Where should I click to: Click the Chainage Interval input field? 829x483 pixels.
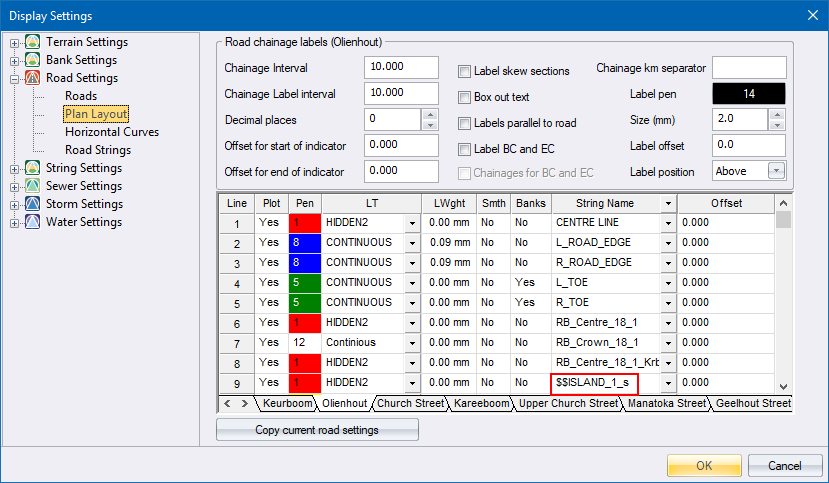point(401,68)
